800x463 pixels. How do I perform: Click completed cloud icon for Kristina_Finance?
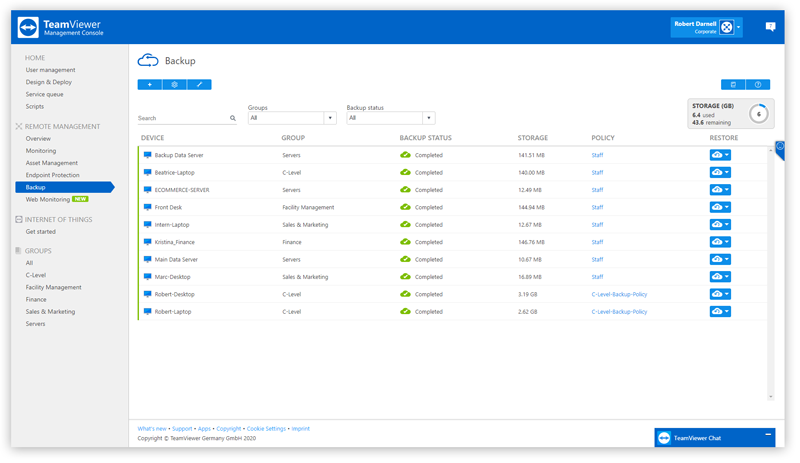pos(406,241)
